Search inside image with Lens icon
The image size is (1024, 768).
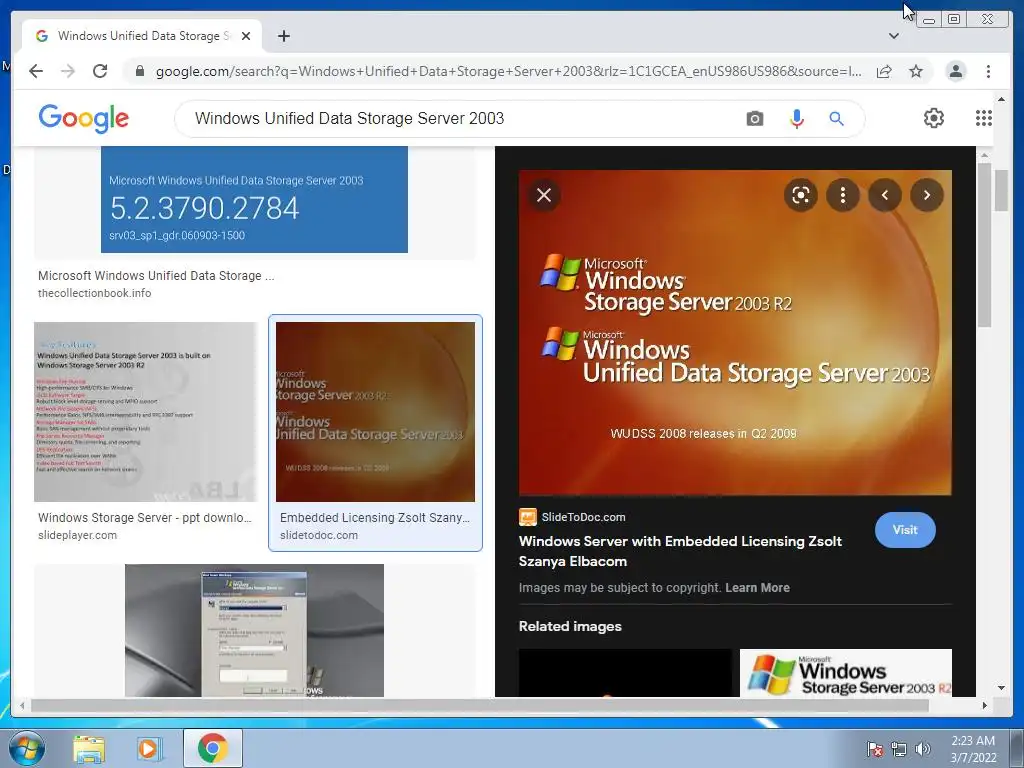pyautogui.click(x=801, y=195)
